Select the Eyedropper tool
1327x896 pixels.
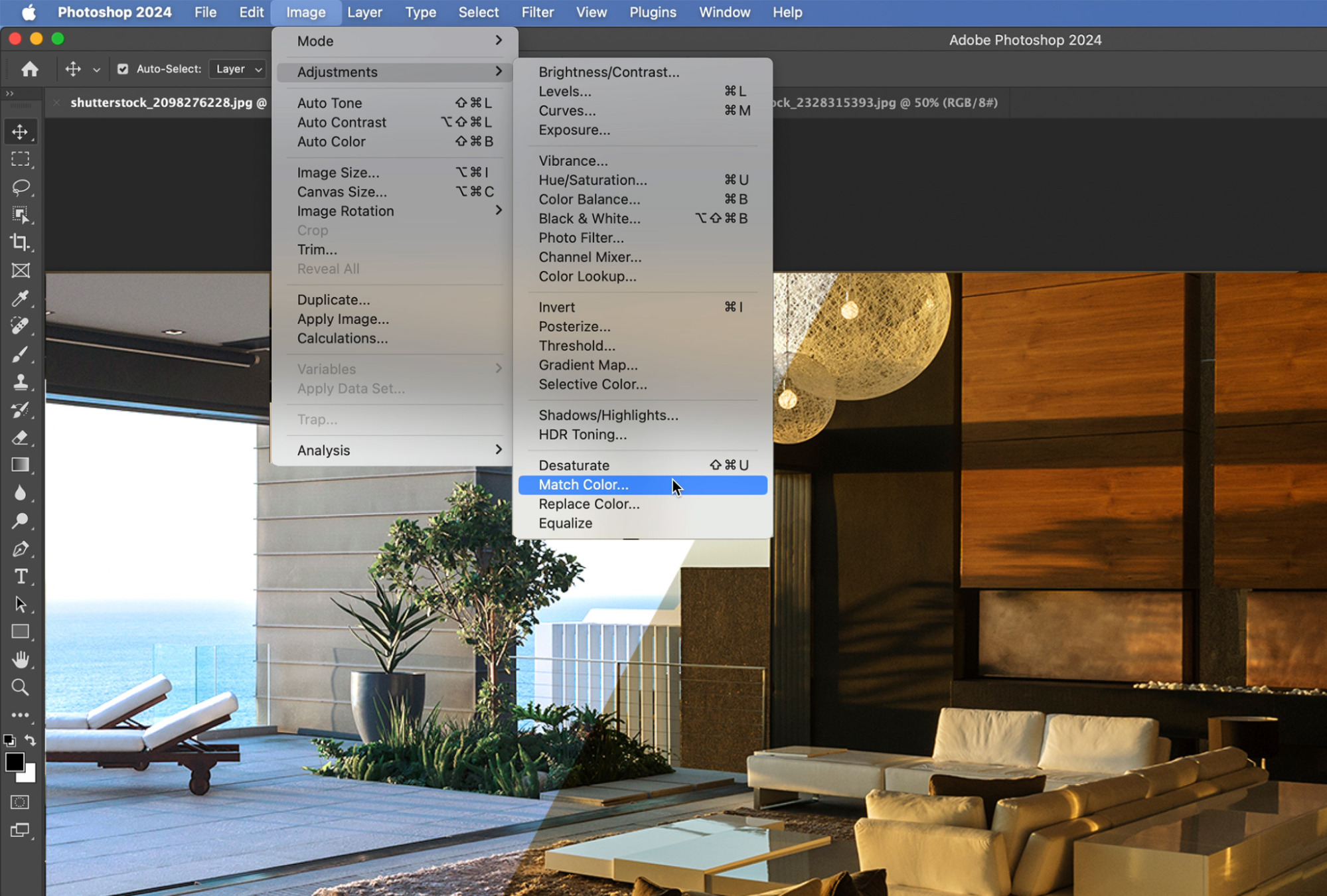(x=21, y=298)
